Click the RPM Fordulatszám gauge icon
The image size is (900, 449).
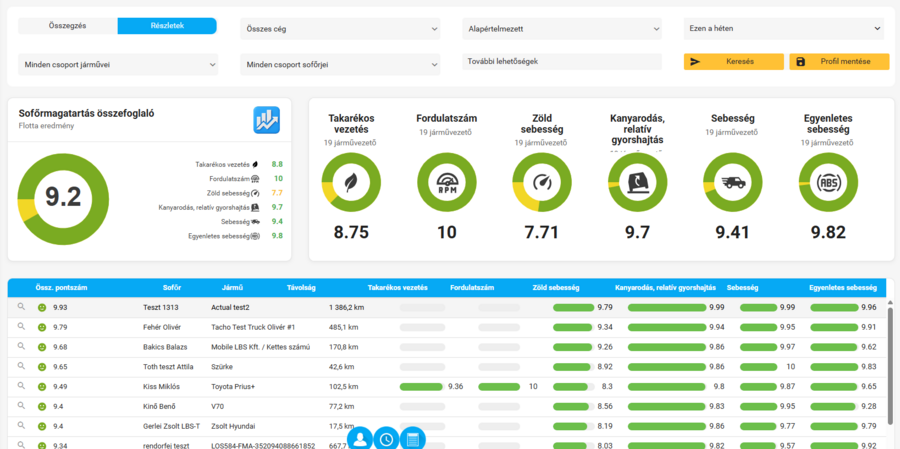point(447,183)
